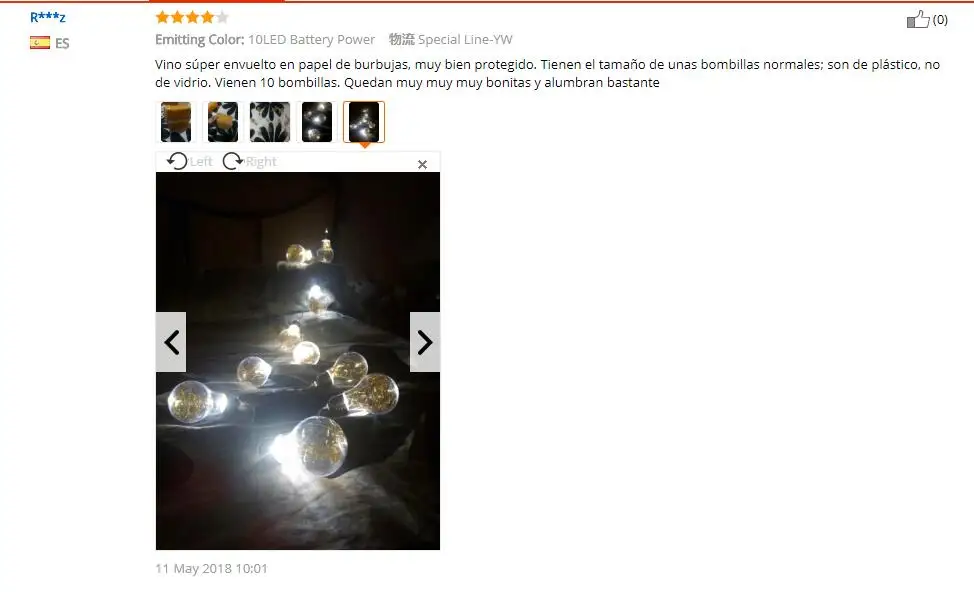Open the fourth thumbnail of lit bulbs
974x592 pixels.
(317, 122)
